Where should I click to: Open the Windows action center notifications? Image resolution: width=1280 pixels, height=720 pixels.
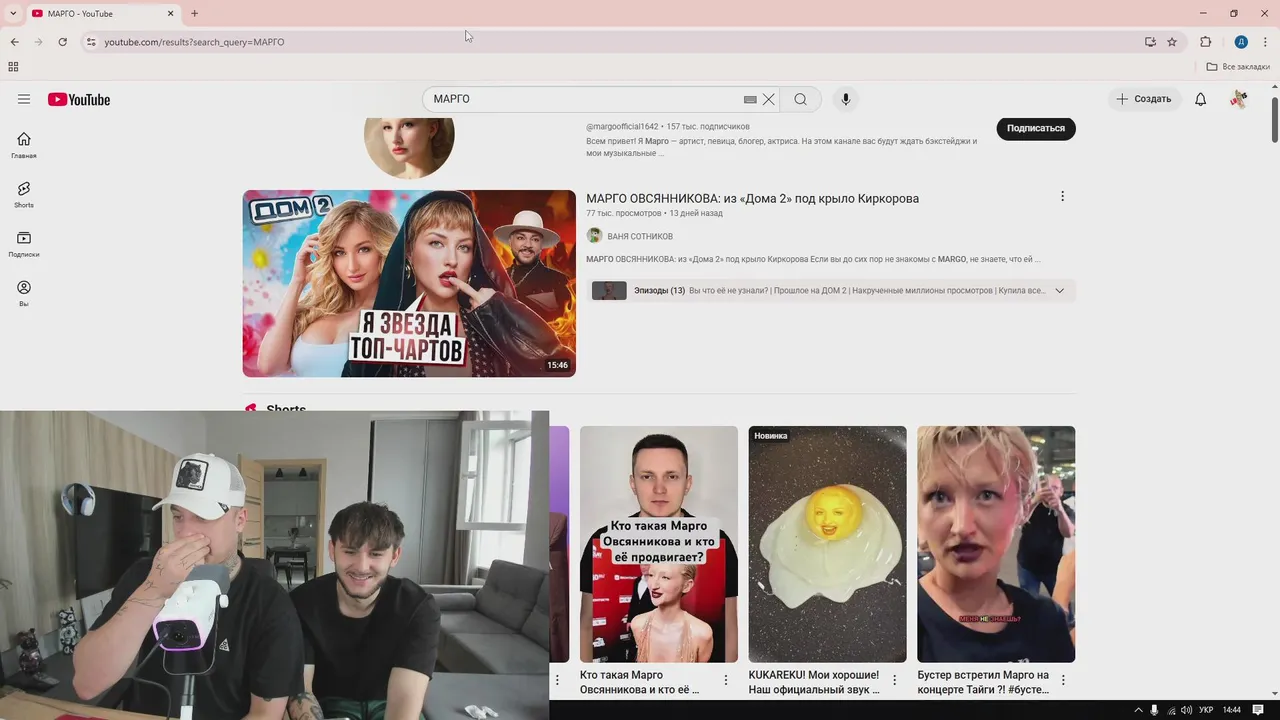point(1258,710)
